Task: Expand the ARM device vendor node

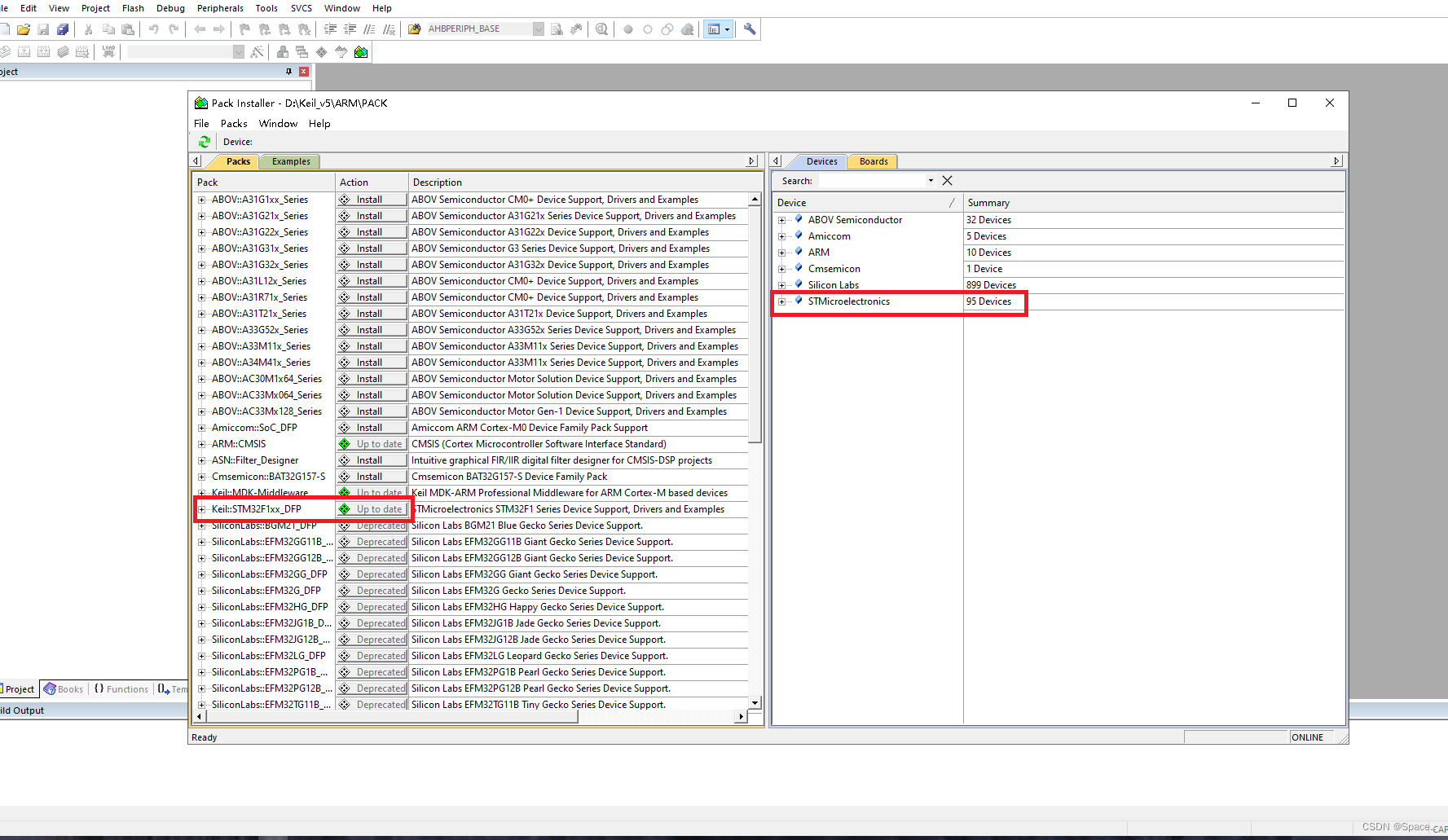Action: (x=781, y=253)
